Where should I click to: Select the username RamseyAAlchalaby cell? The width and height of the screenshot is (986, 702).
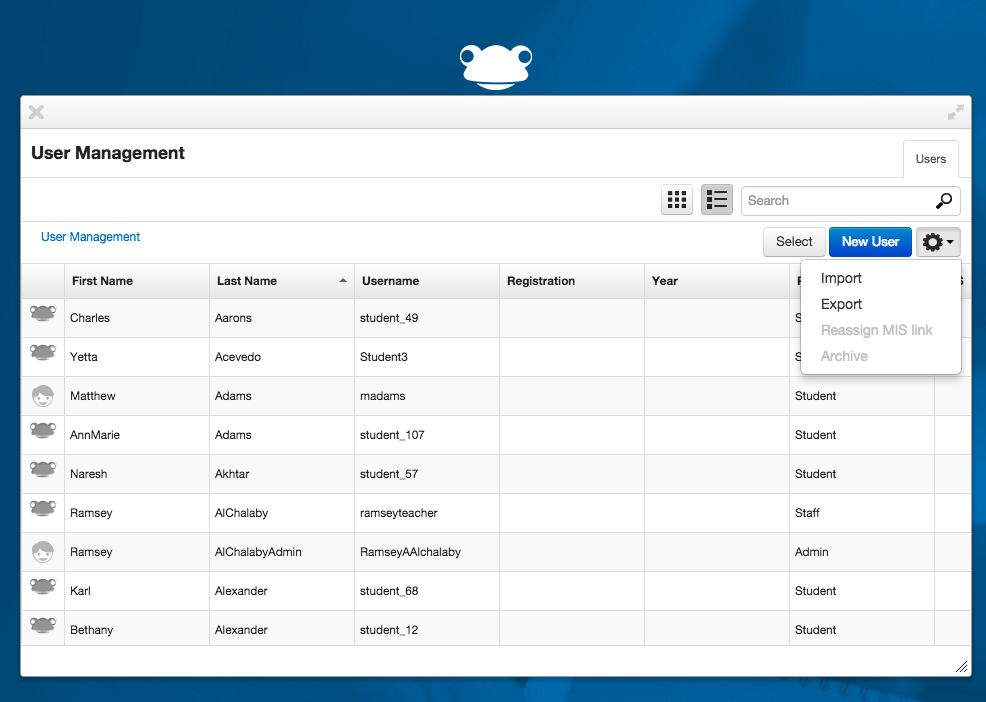pos(427,552)
